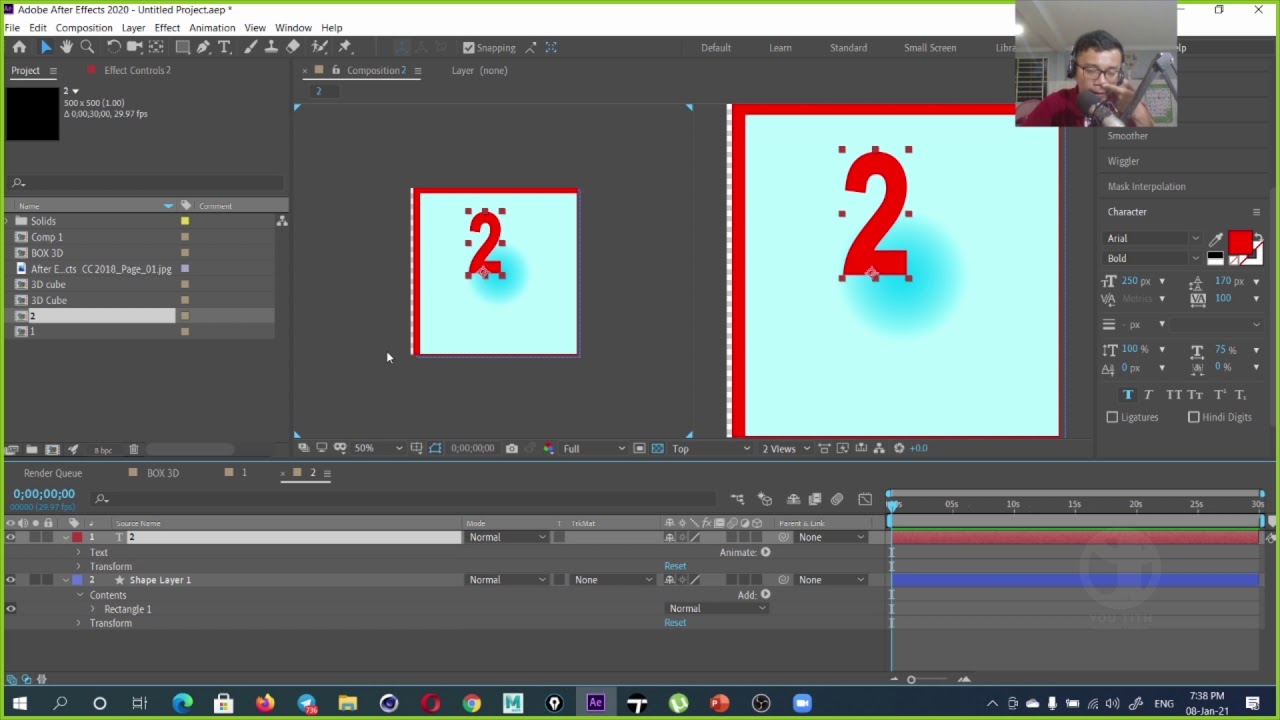Select the Pen tool

[204, 47]
